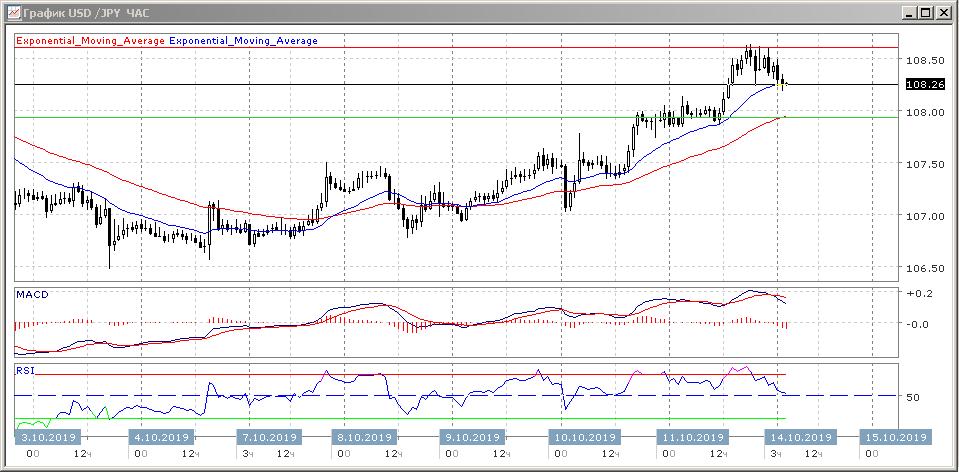Pick the 11.10.2019 date marker
This screenshot has height=472, width=959.
tap(691, 437)
